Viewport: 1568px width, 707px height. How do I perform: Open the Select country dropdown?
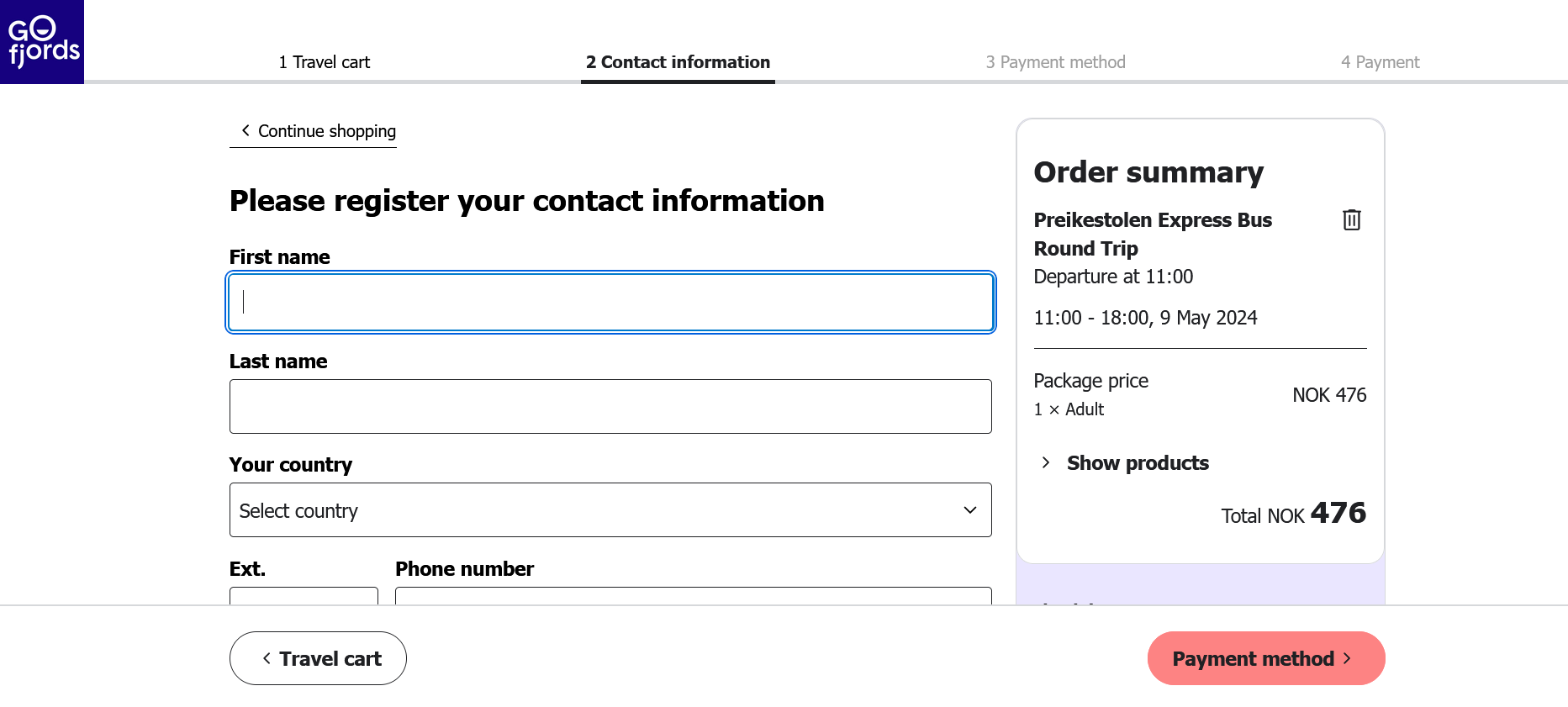pyautogui.click(x=609, y=510)
